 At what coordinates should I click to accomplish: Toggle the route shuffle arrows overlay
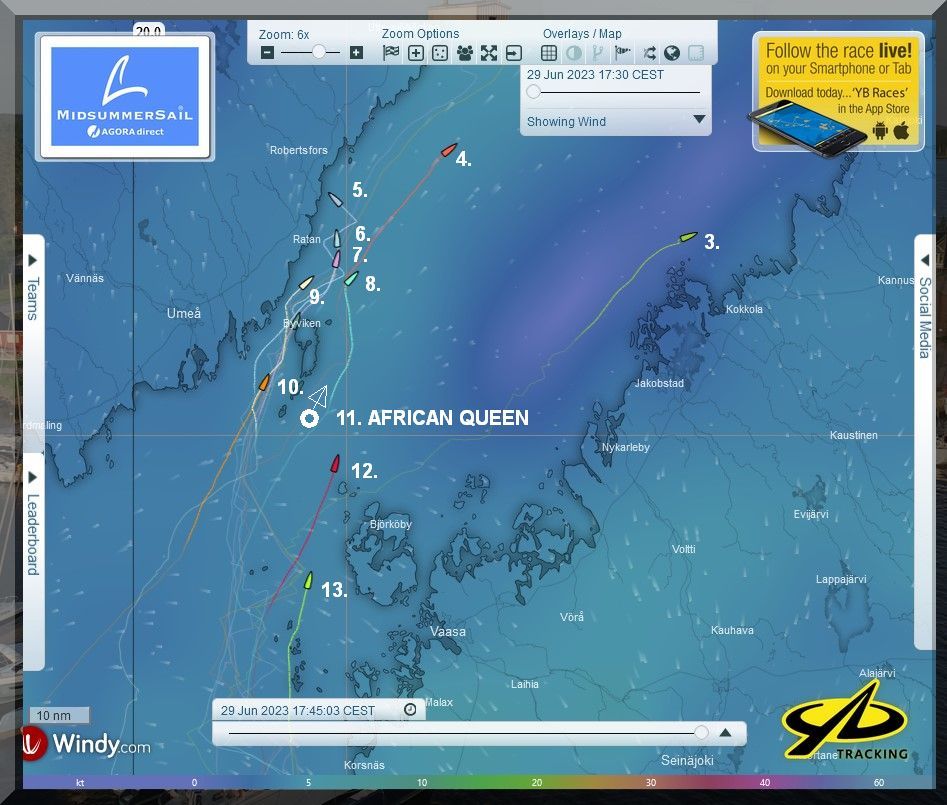click(x=648, y=53)
